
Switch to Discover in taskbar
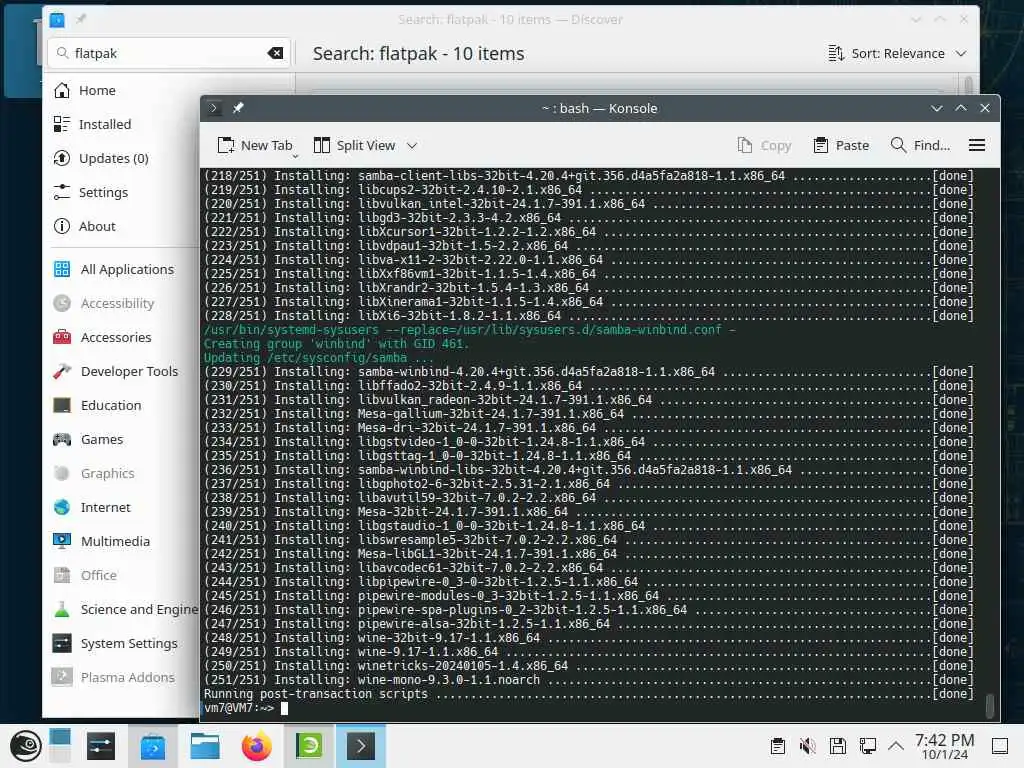152,746
